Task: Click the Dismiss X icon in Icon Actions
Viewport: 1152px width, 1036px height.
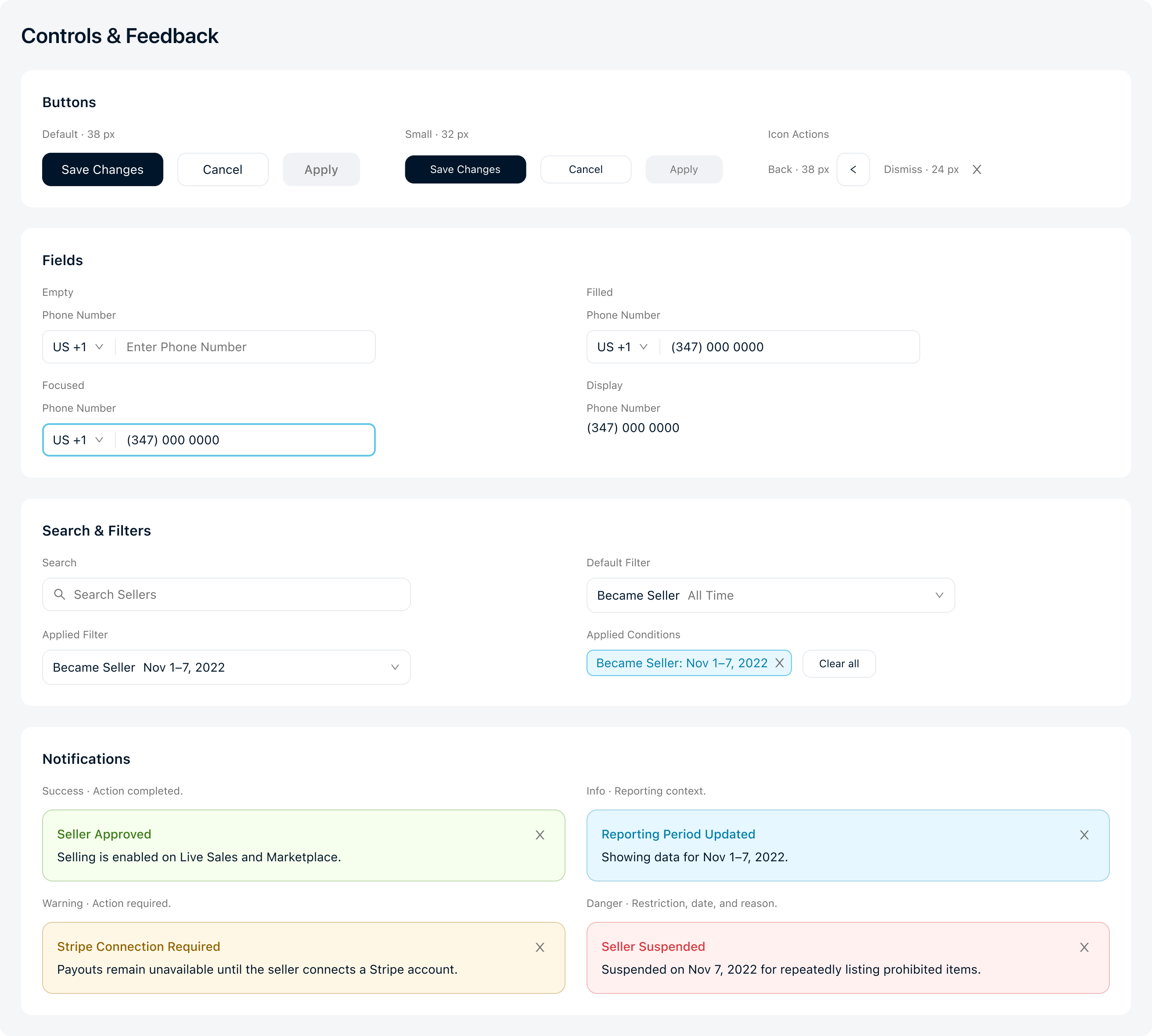Action: (977, 169)
